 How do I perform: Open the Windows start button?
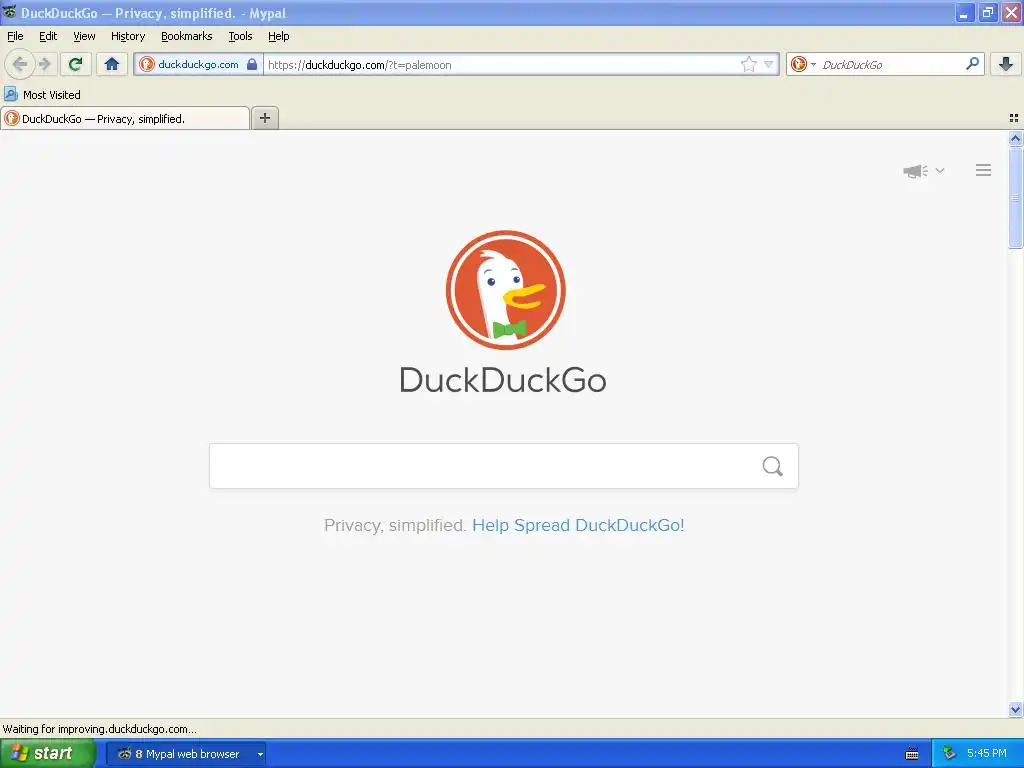point(47,754)
